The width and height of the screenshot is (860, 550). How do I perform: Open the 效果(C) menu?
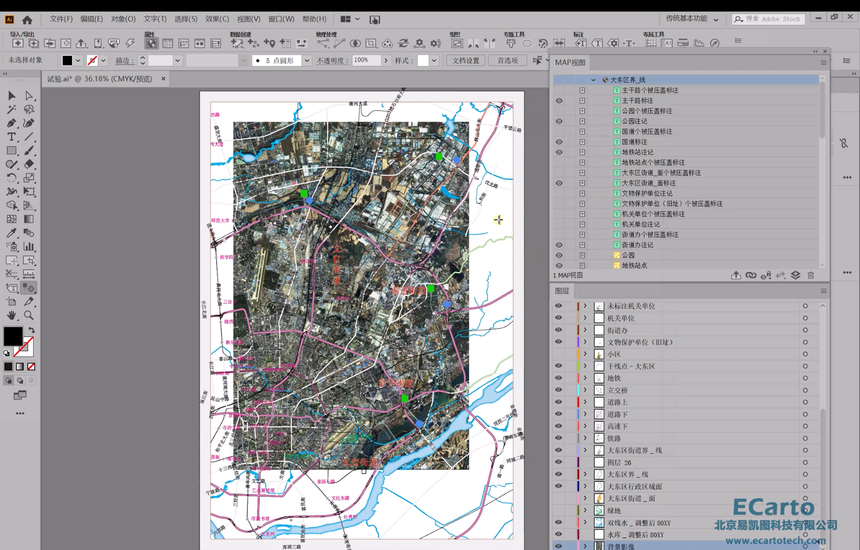click(217, 19)
